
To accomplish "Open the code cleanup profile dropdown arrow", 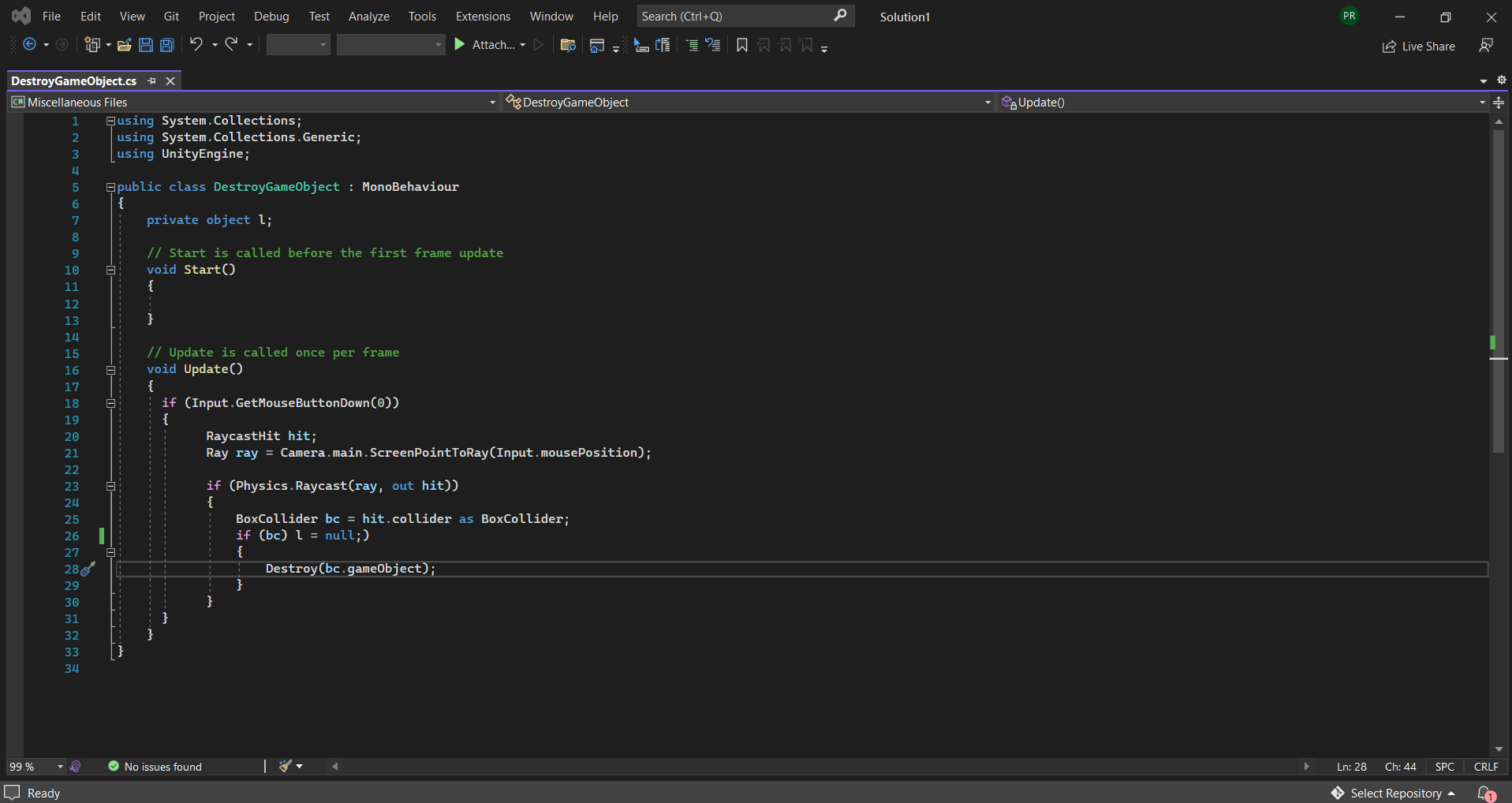I will [x=300, y=766].
